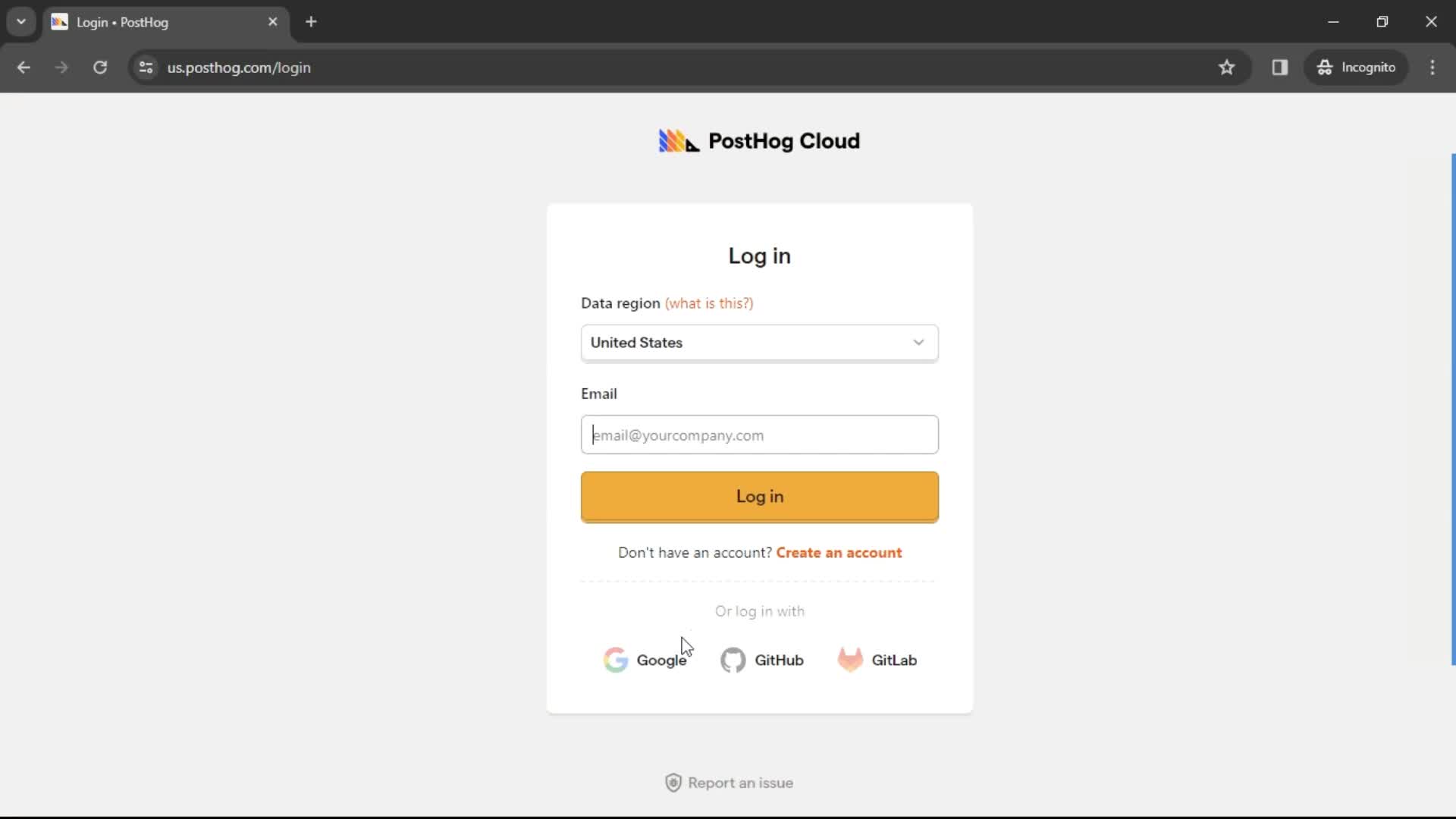Screen dimensions: 1456x819
Task: Focus the Email input field
Action: (759, 435)
